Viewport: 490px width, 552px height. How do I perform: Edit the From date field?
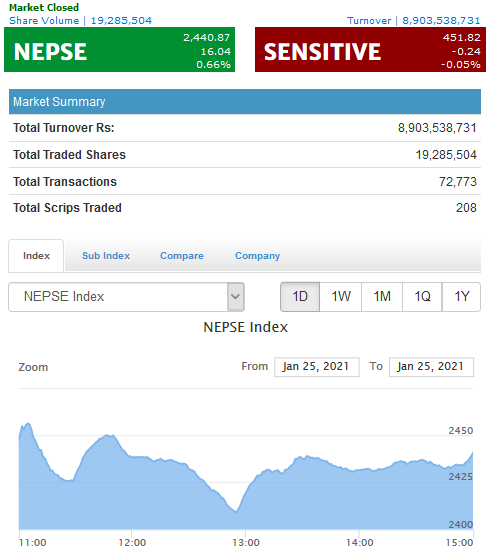point(317,367)
